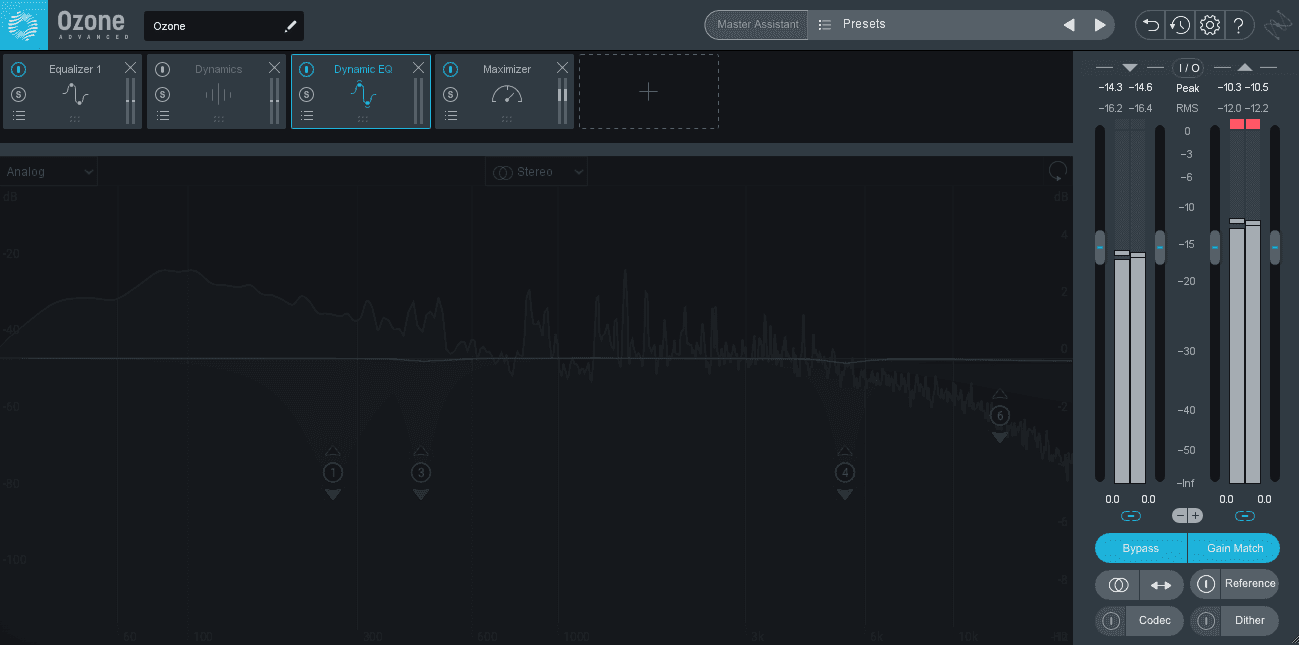1299x645 pixels.
Task: Click the input left gain fader handle
Action: 1100,247
